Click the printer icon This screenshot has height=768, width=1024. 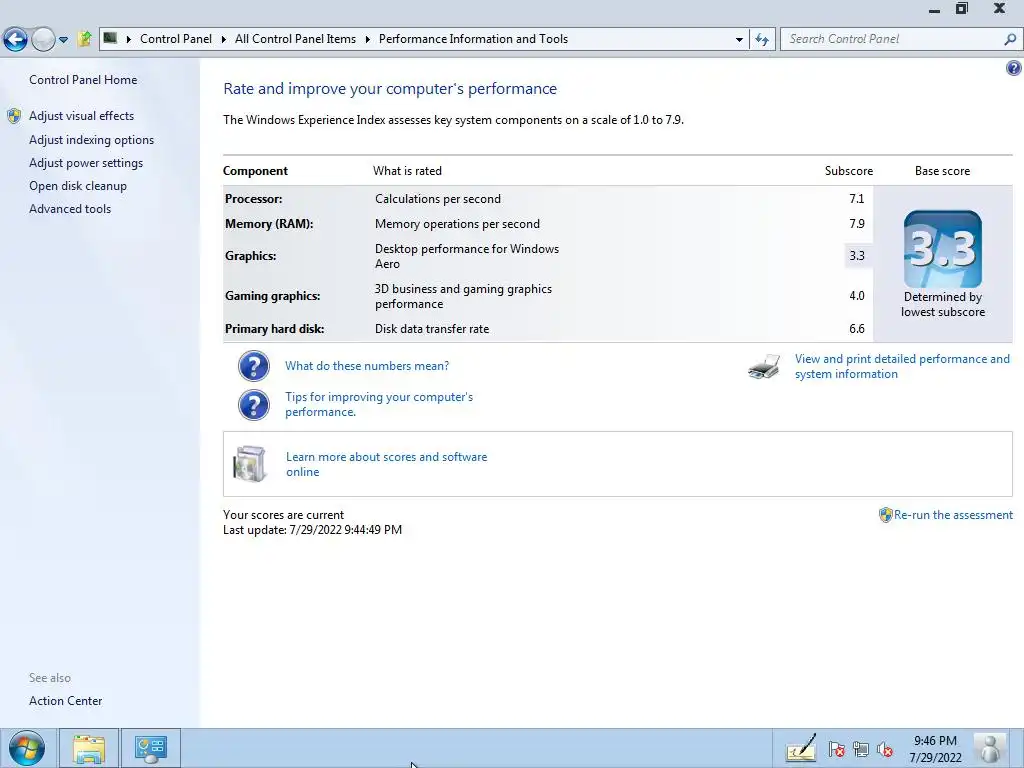tap(764, 367)
